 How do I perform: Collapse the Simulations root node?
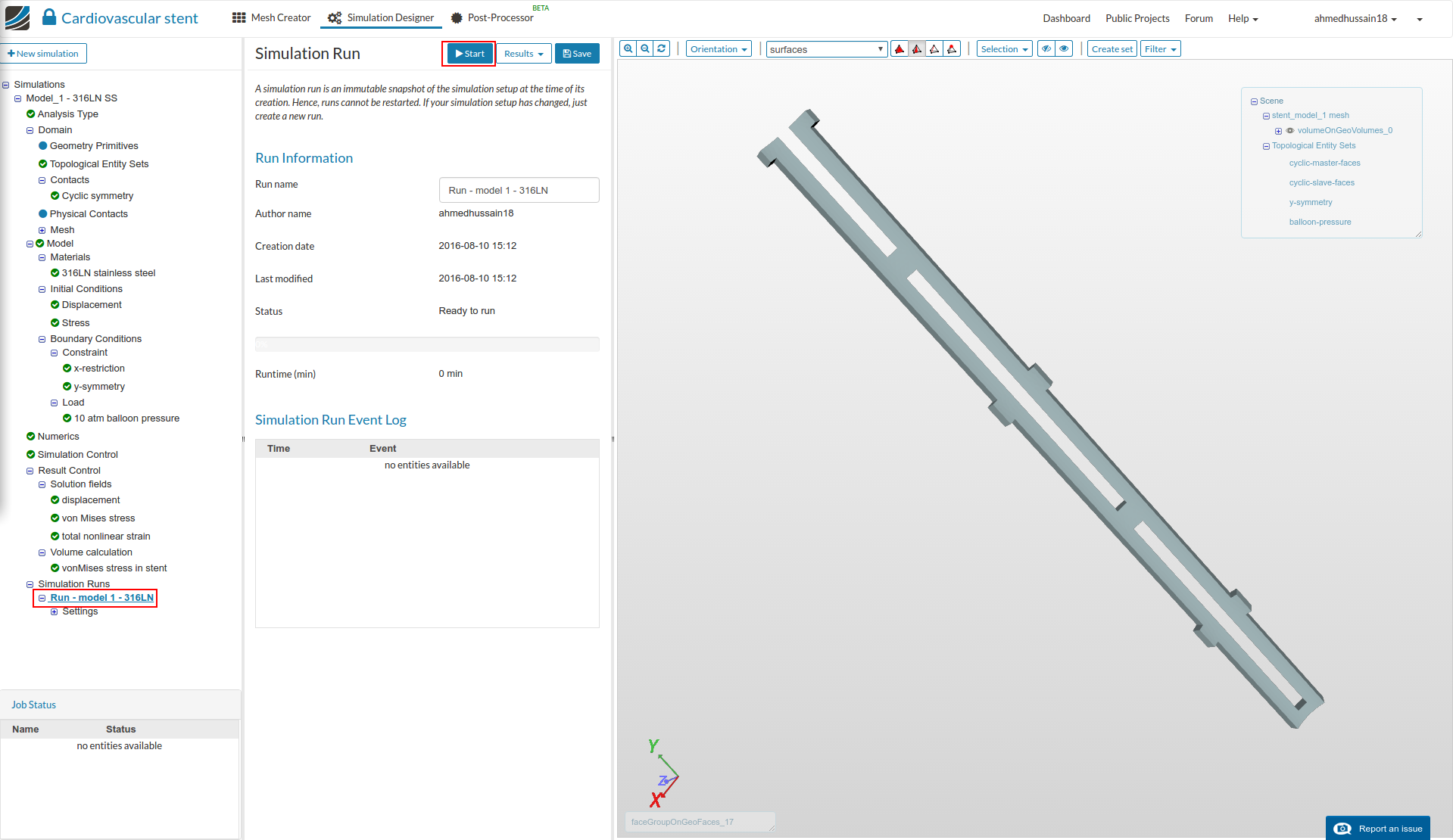pyautogui.click(x=6, y=86)
